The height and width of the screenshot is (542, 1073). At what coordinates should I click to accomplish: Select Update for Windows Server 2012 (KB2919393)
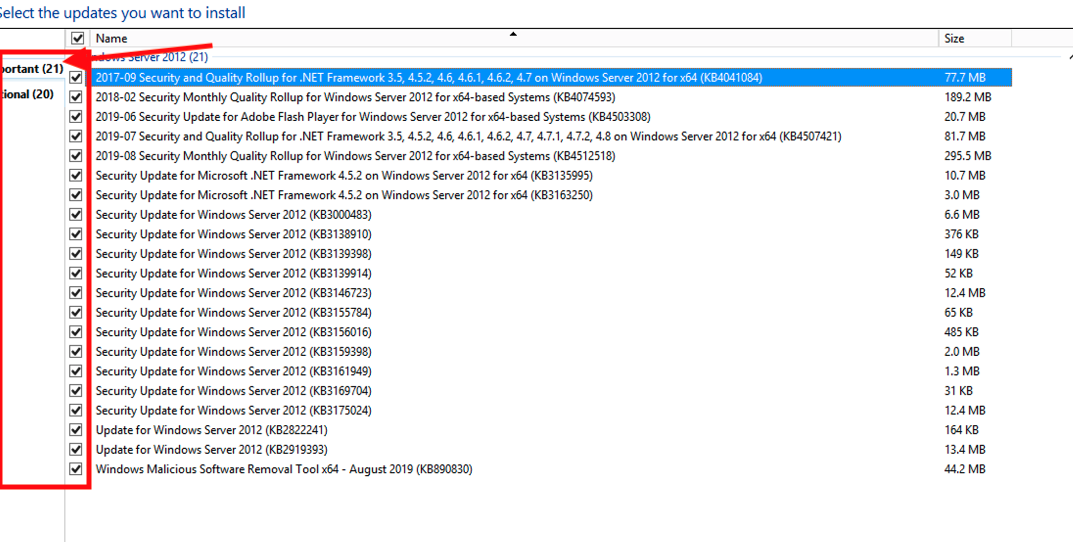click(x=211, y=450)
